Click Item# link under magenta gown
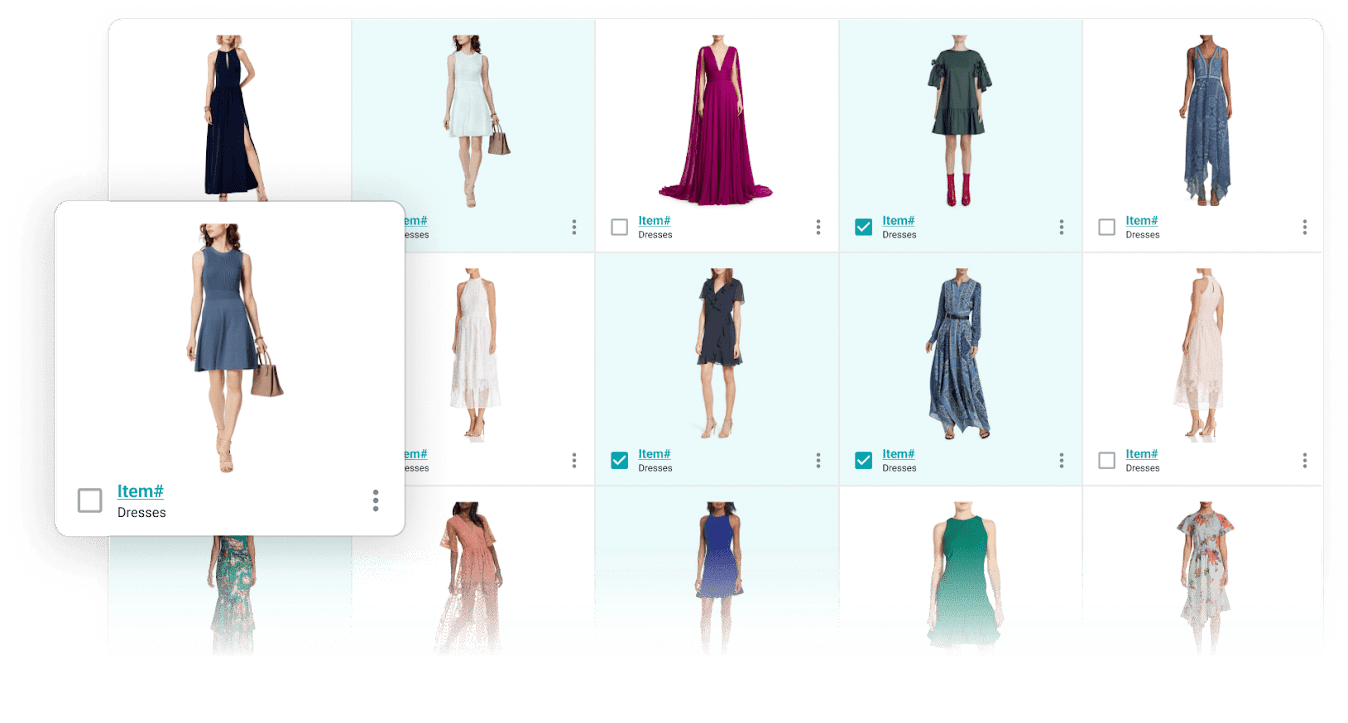 [x=654, y=221]
